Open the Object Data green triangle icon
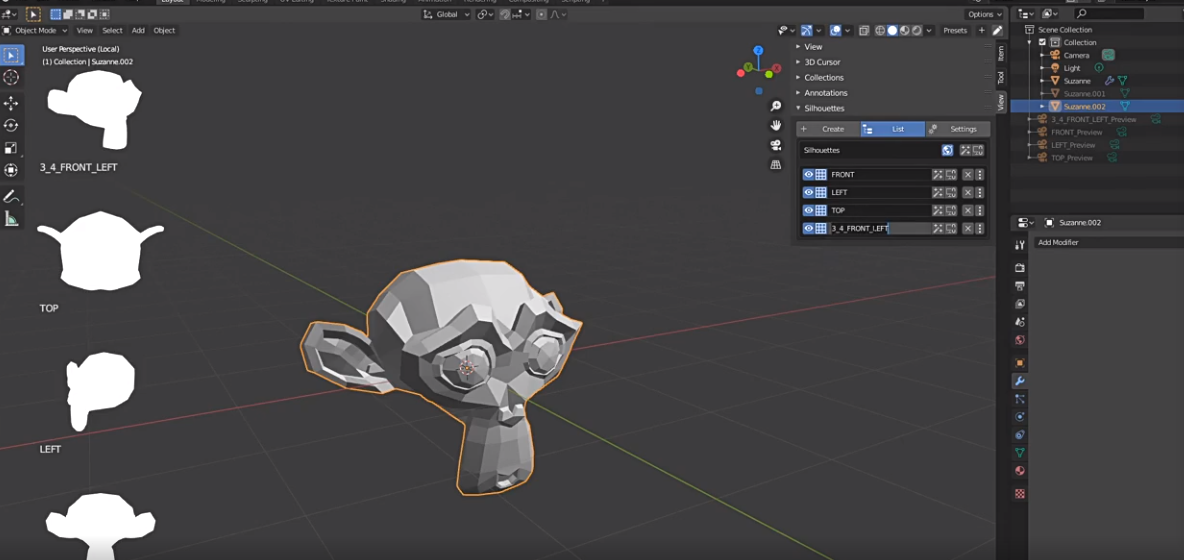The width and height of the screenshot is (1184, 560). click(1020, 453)
